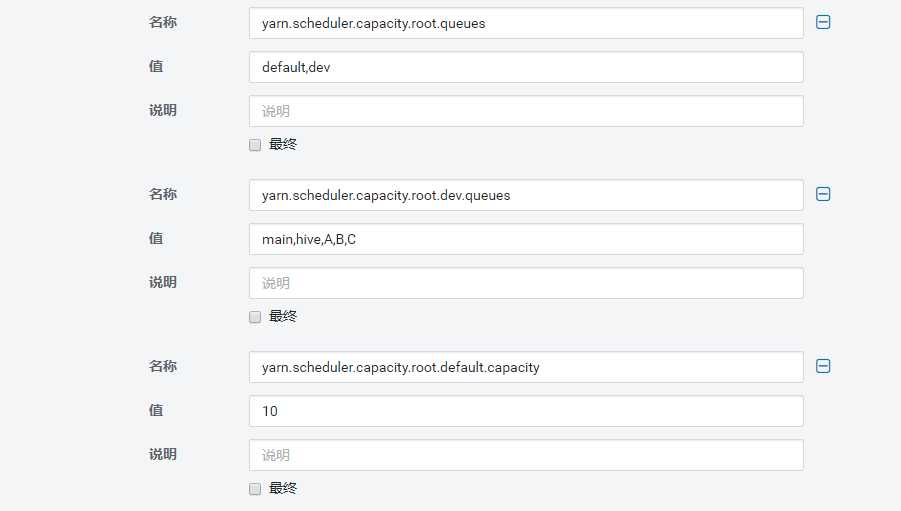Click 值 label beside default,dev
901x511 pixels.
tap(156, 66)
